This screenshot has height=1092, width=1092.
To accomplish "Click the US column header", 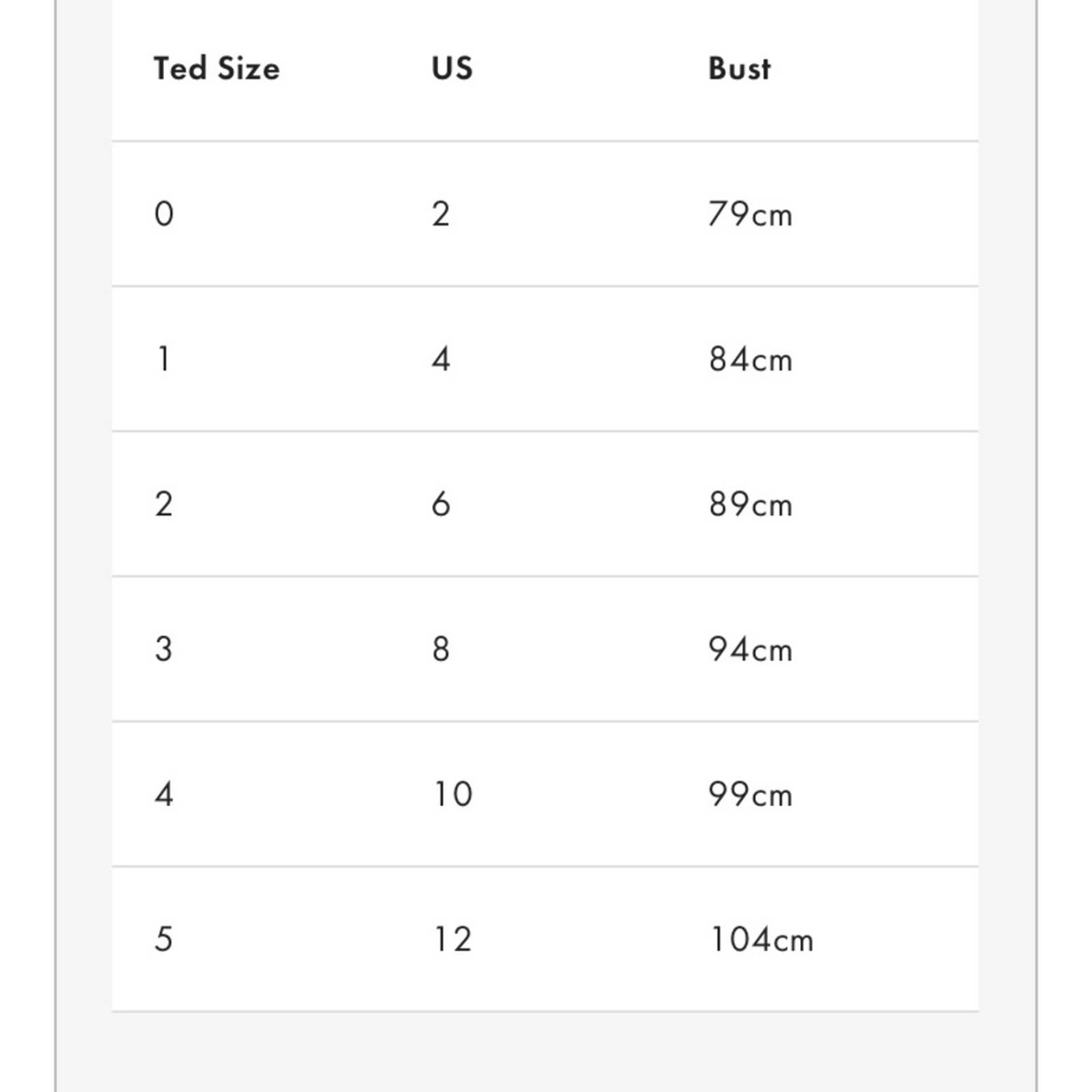I will (x=452, y=68).
